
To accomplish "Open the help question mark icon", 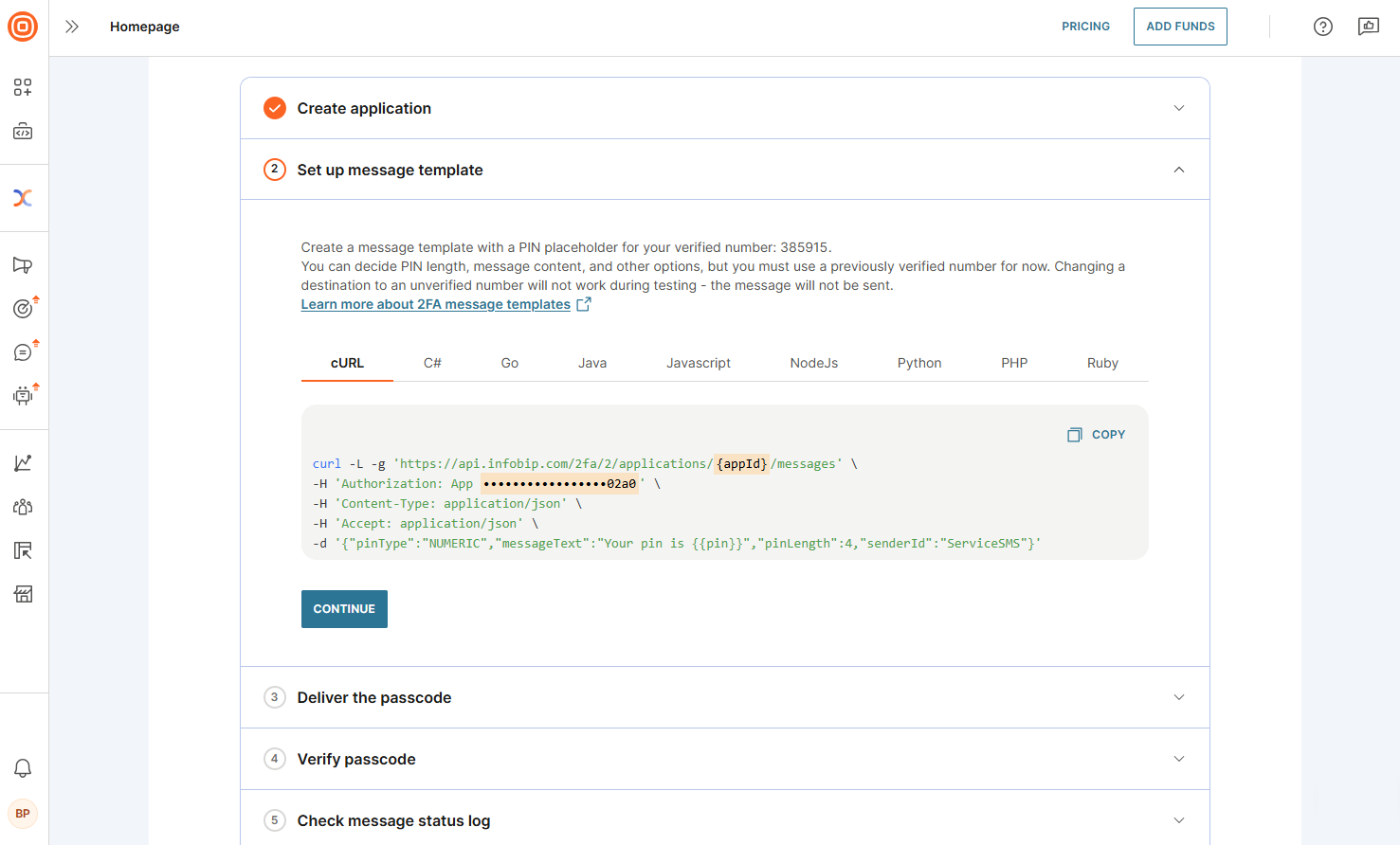I will point(1323,27).
